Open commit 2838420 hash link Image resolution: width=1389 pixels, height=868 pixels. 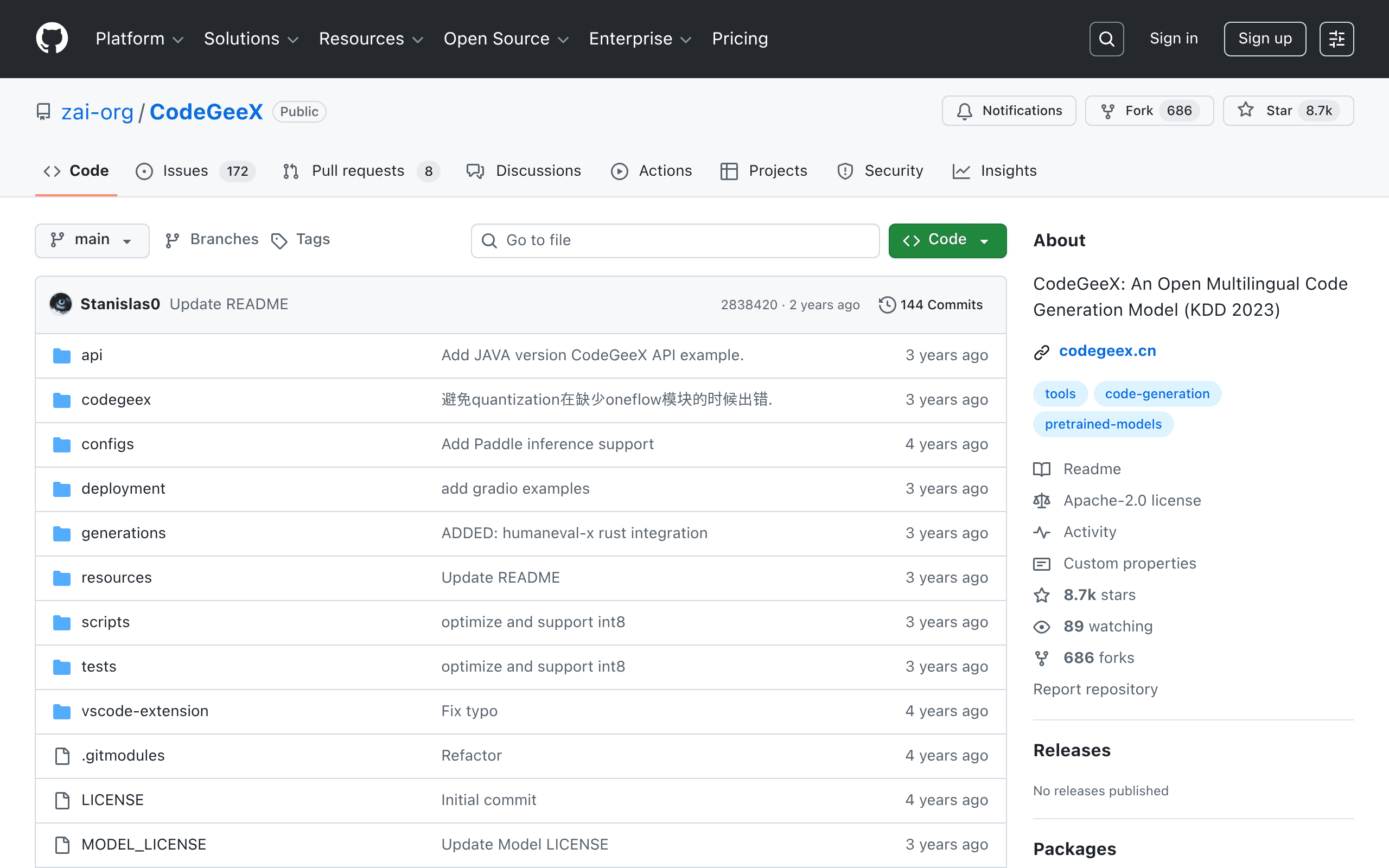pyautogui.click(x=749, y=305)
